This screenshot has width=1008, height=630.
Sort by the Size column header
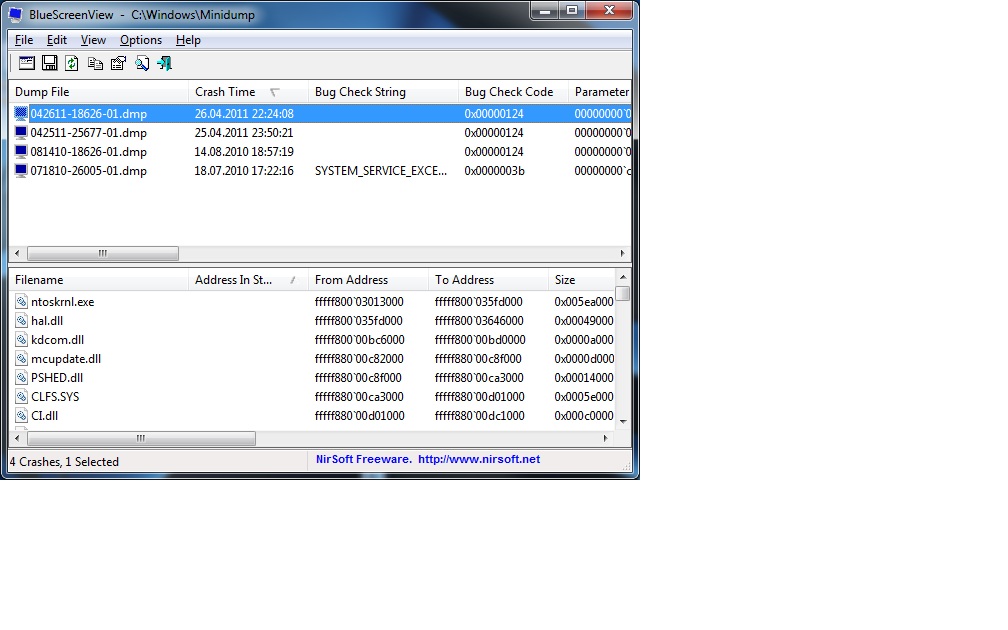click(x=582, y=280)
